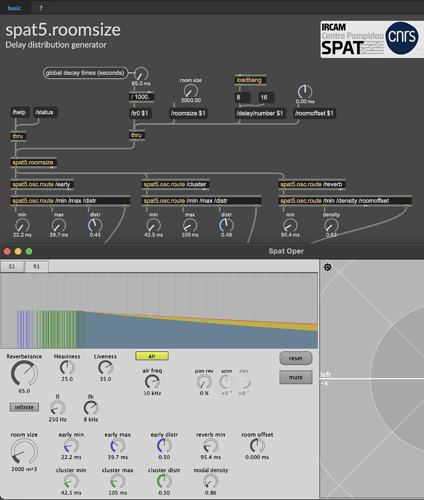Click the air freq dial
The height and width of the screenshot is (500, 424).
coord(152,382)
